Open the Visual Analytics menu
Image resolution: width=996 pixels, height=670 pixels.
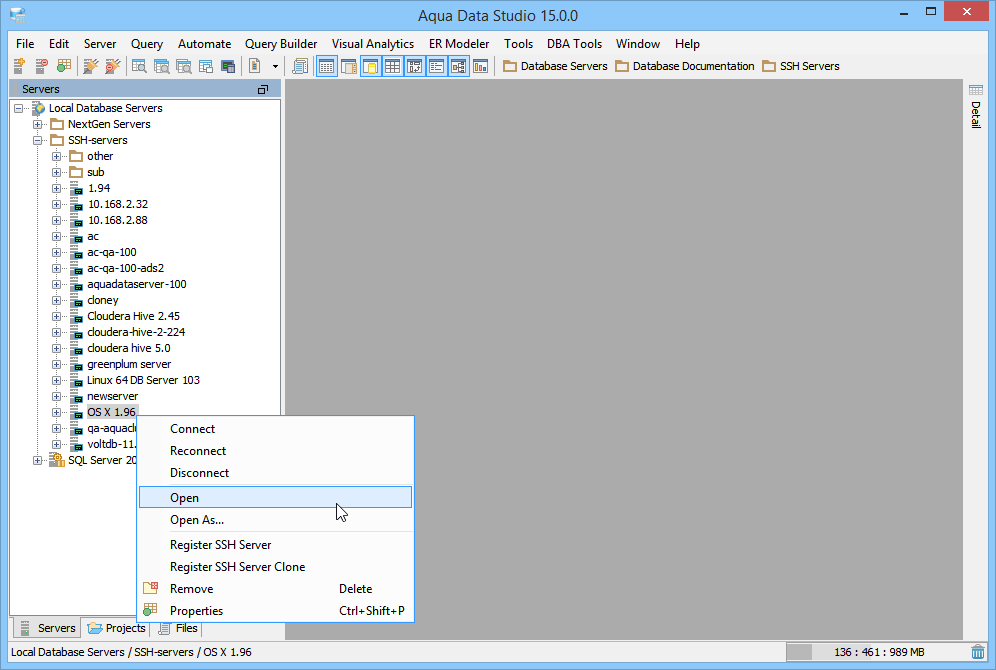click(x=373, y=44)
